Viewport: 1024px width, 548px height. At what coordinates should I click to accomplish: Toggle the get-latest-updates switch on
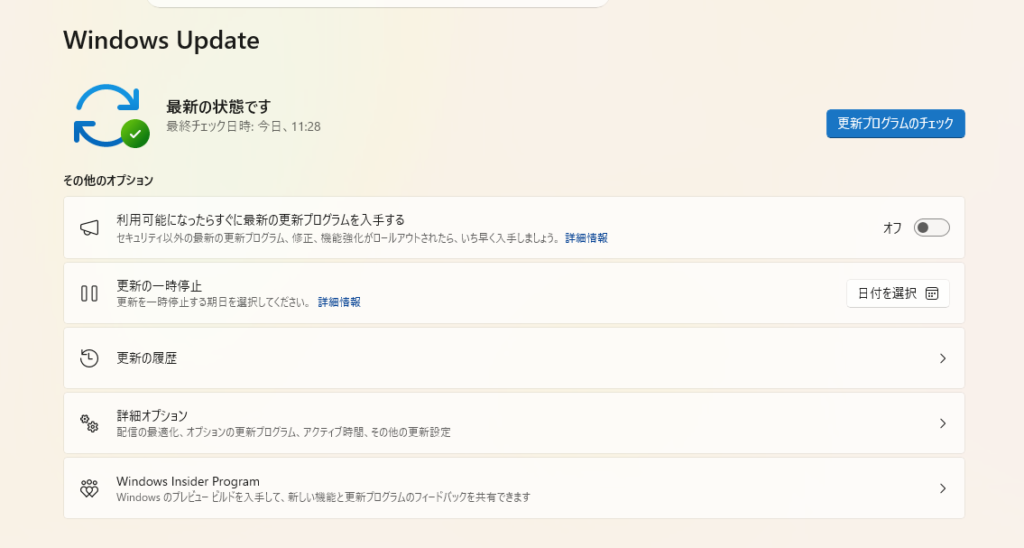pos(931,228)
